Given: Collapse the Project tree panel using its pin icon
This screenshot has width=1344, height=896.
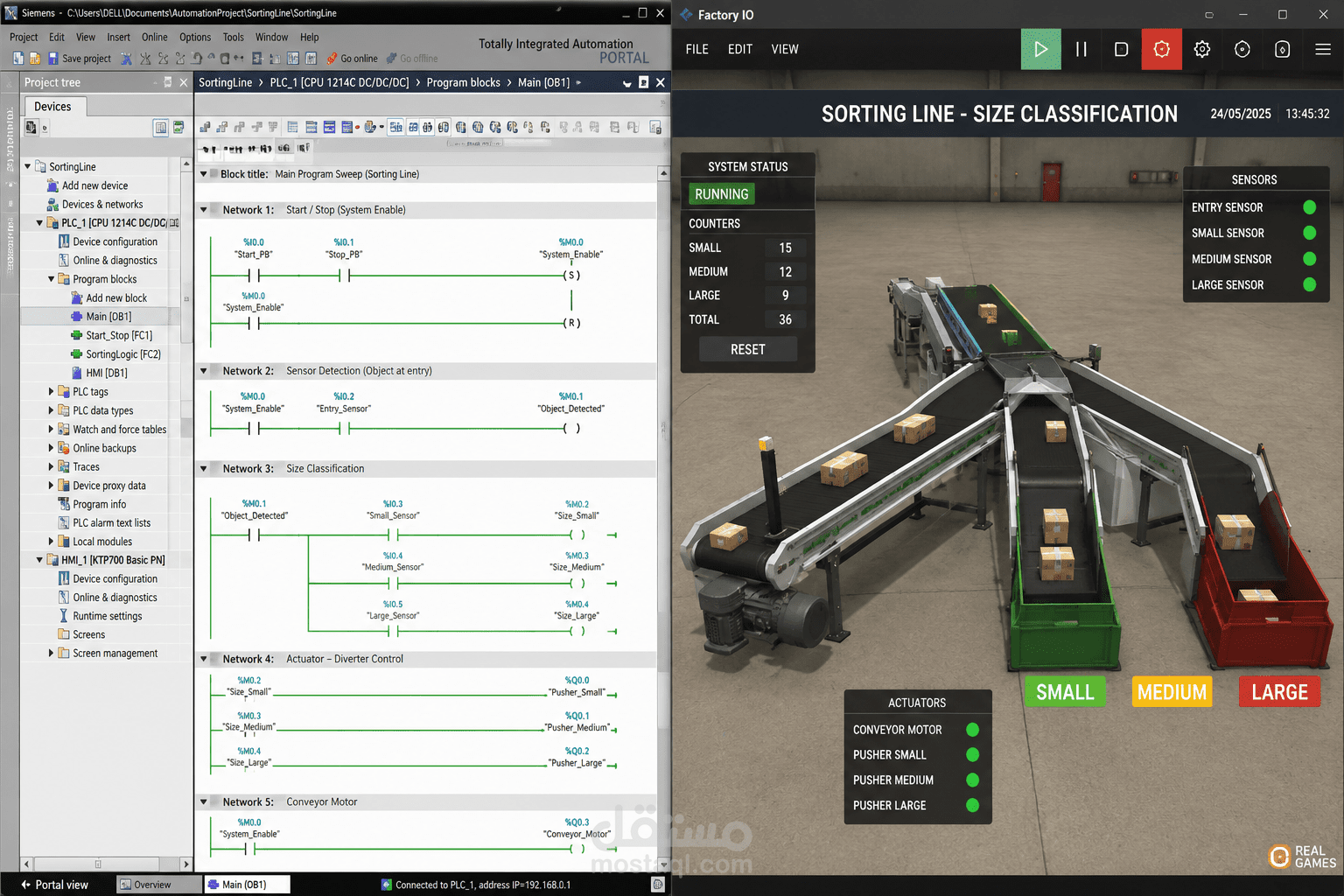Looking at the screenshot, I should pos(168,82).
